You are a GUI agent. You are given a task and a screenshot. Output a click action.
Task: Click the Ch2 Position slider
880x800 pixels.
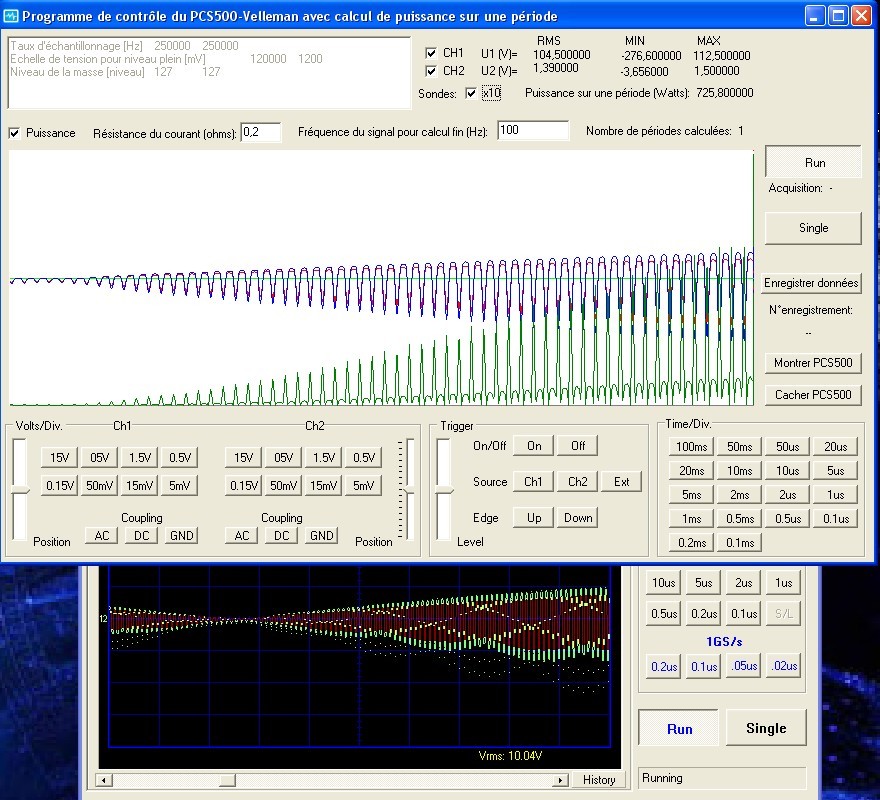pyautogui.click(x=410, y=490)
